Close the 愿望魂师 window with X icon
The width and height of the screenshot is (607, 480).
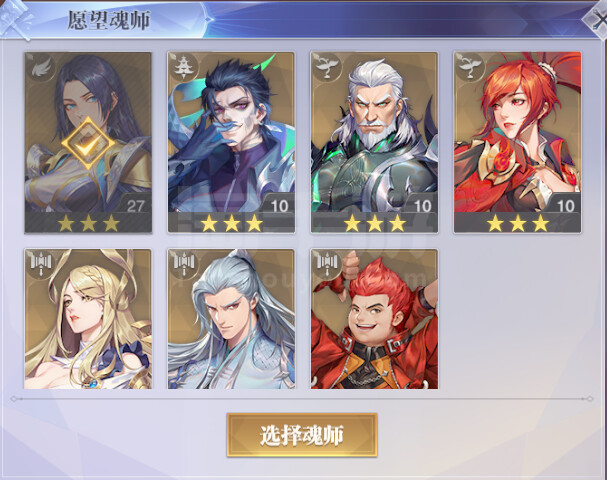(x=597, y=20)
